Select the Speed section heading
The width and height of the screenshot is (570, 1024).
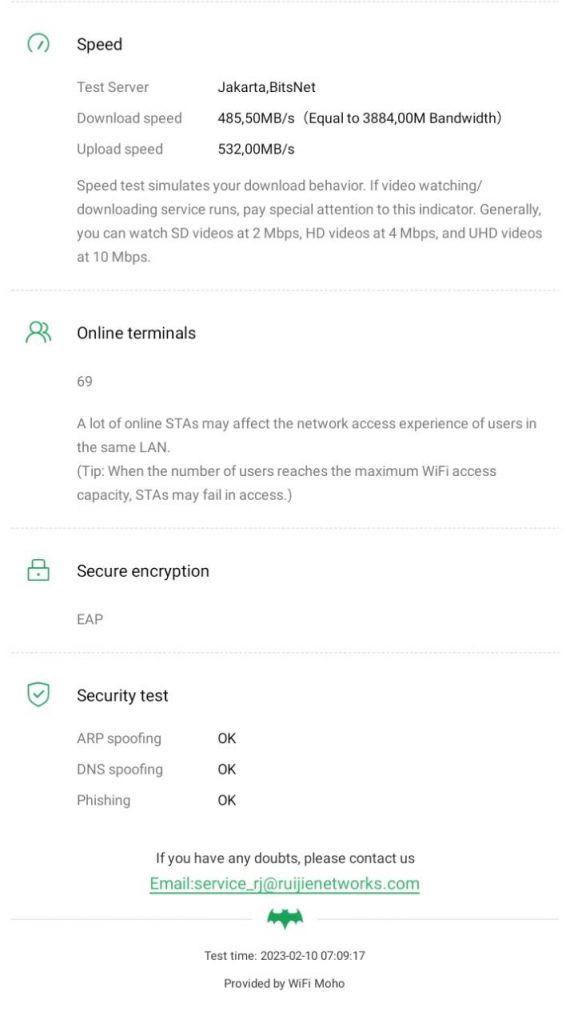[99, 44]
